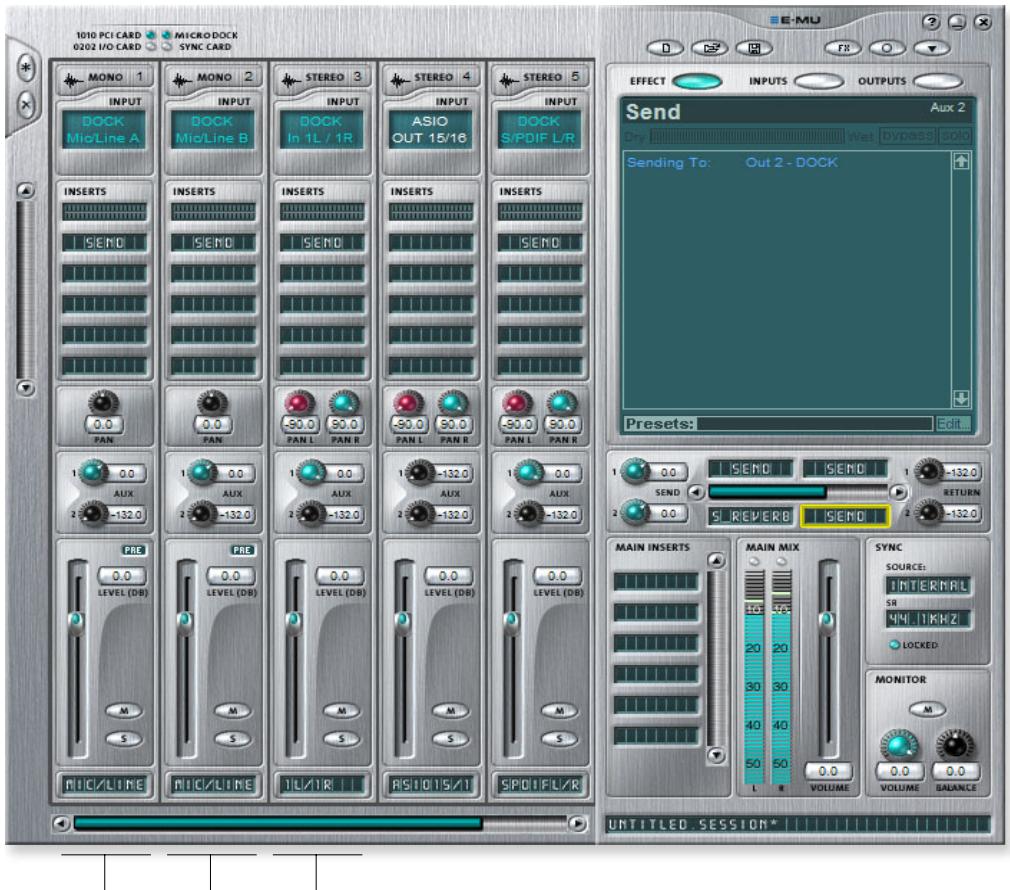1010x890 pixels.
Task: Open the FX palette button
Action: coord(843,48)
